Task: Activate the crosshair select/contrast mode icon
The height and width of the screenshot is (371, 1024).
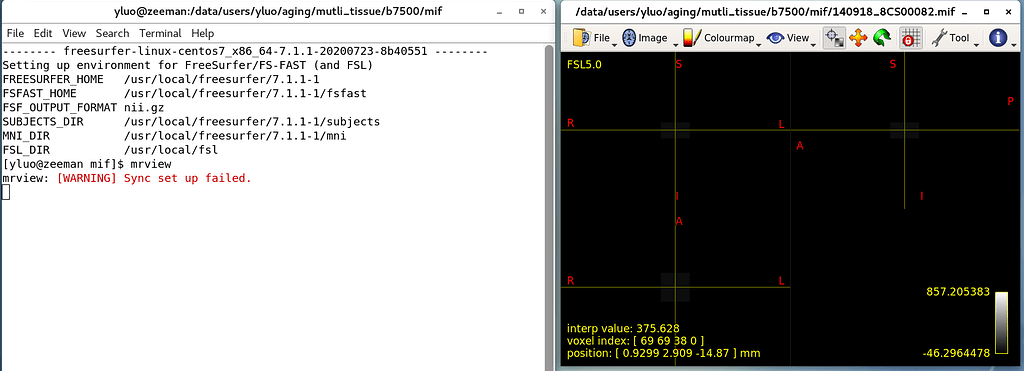Action: pos(833,39)
